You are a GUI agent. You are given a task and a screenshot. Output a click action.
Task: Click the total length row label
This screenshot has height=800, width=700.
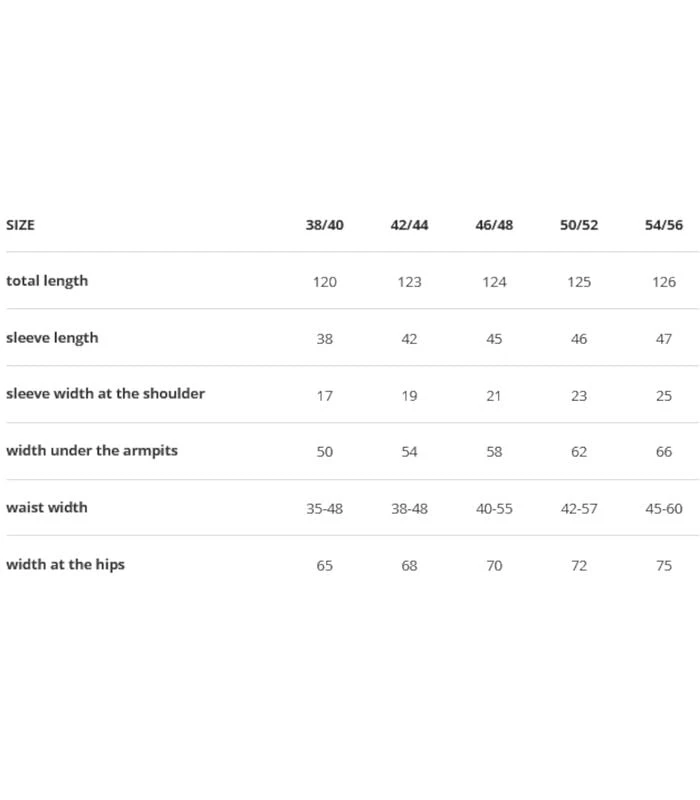47,281
